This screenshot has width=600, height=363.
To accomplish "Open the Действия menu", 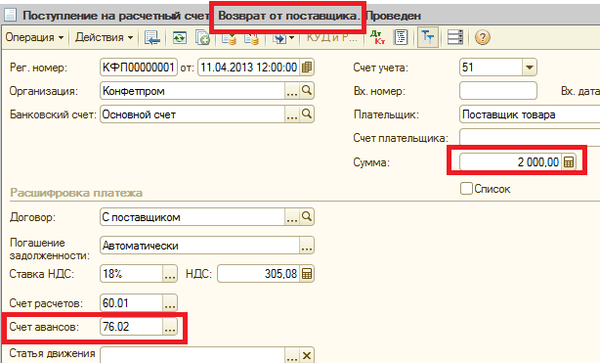I will pos(104,37).
